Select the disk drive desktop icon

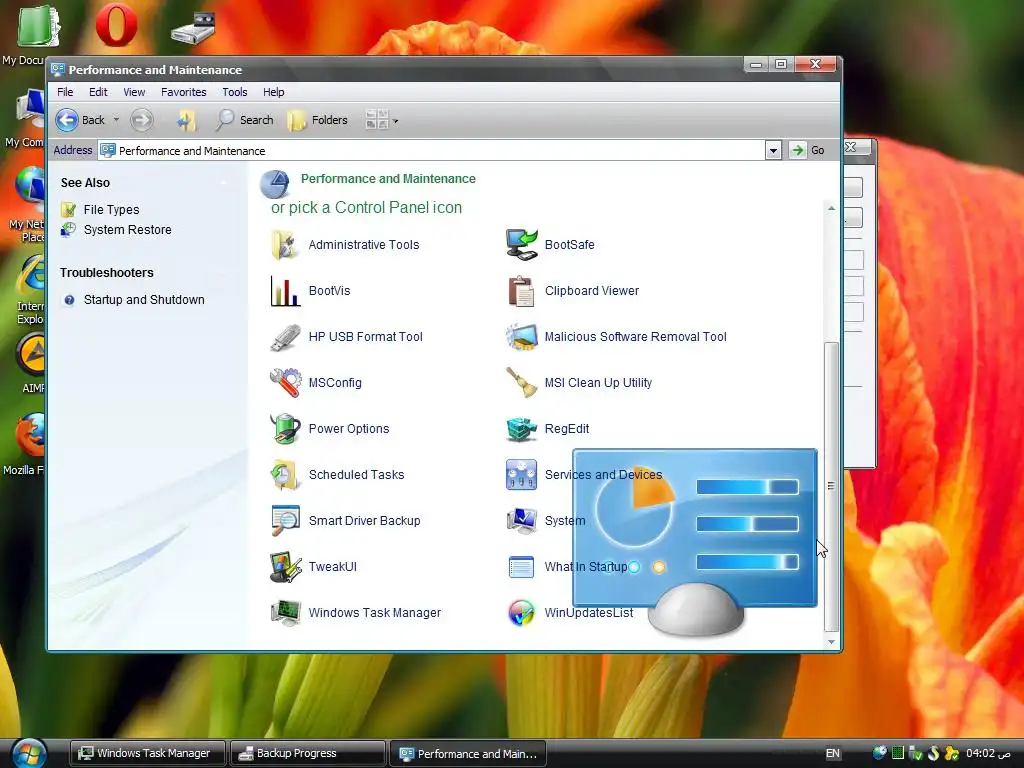point(193,29)
